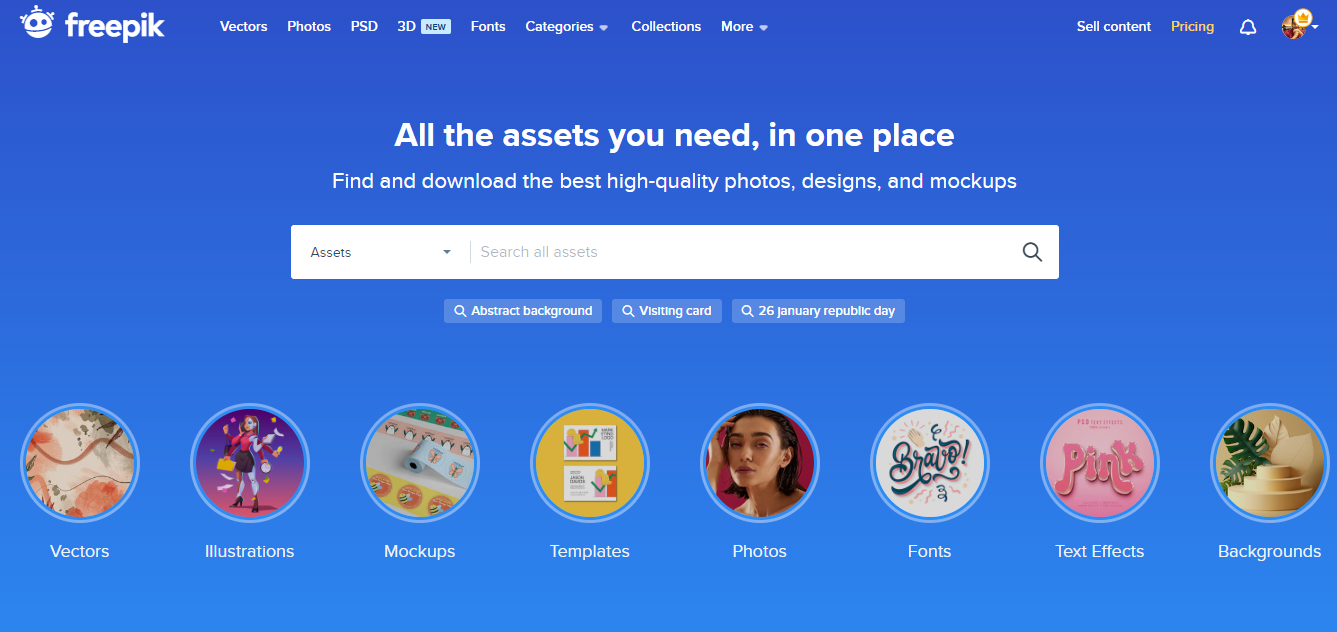Expand the Assets search type dropdown

pos(381,252)
